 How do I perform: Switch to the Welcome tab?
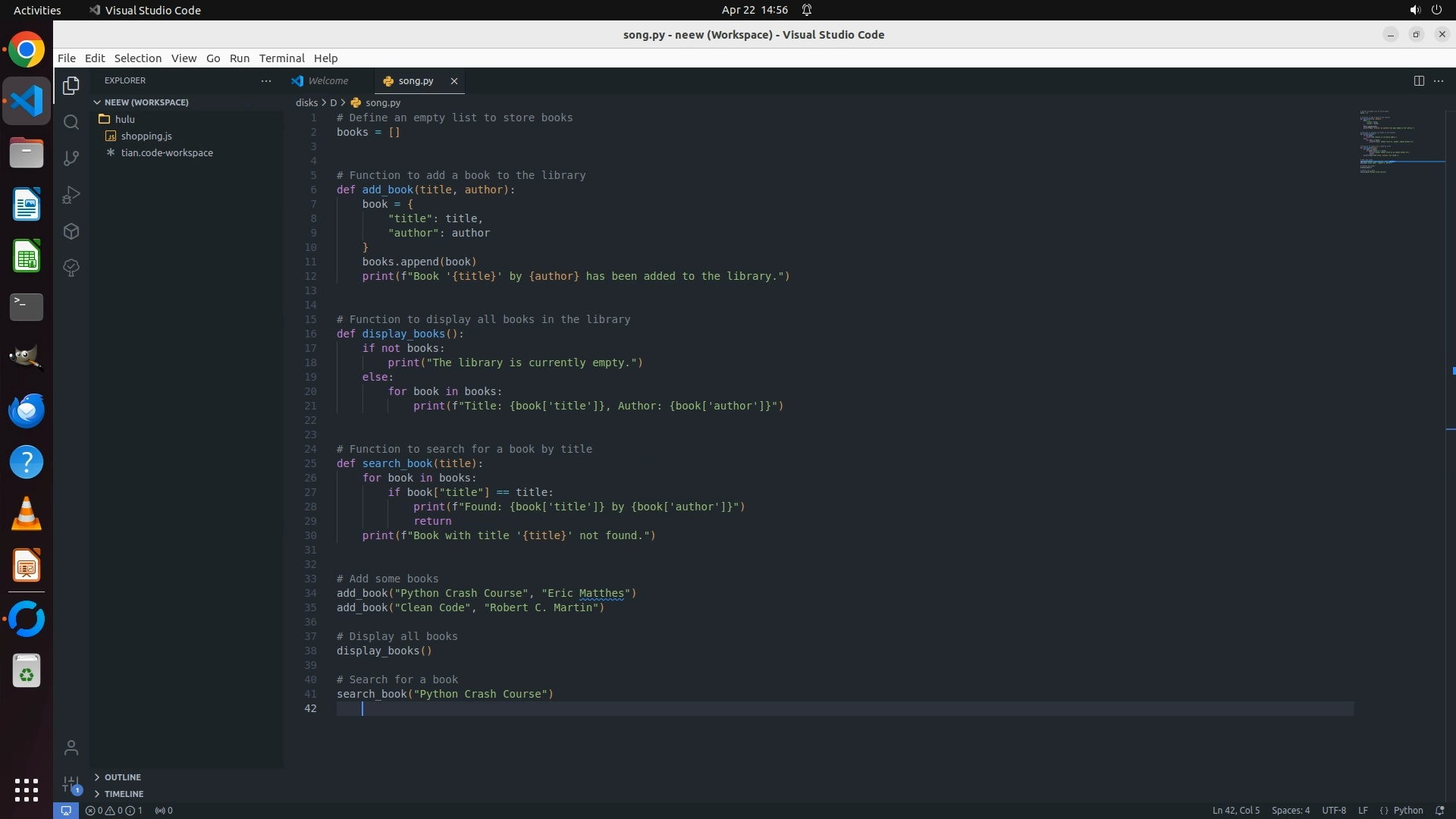(328, 80)
